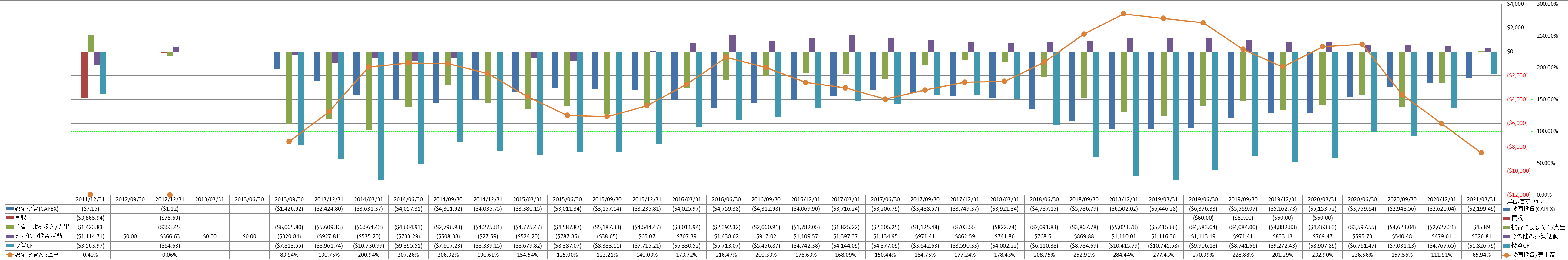Select the 2018/12/31 date column header
The image size is (1568, 260).
[1124, 199]
